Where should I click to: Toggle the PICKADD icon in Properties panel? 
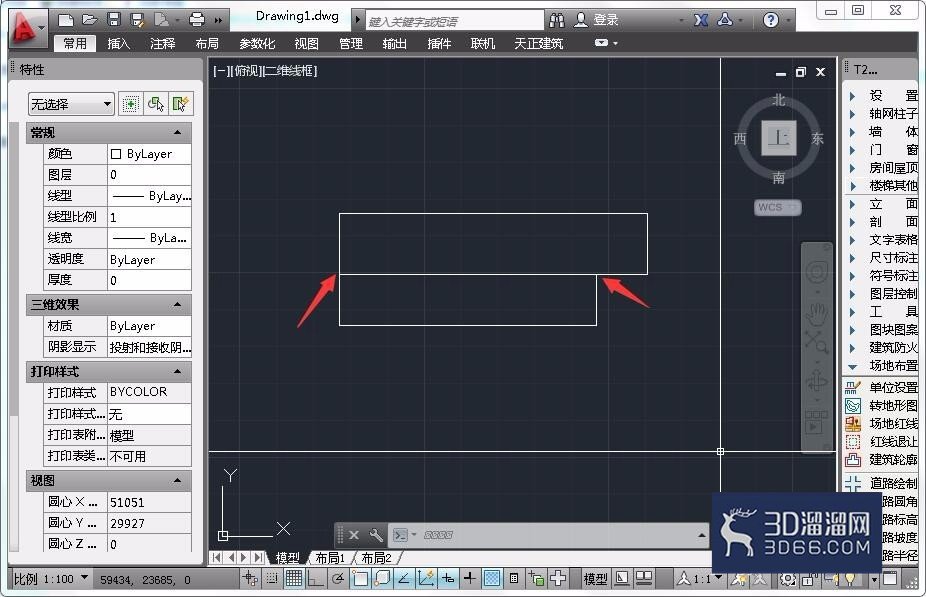(131, 105)
